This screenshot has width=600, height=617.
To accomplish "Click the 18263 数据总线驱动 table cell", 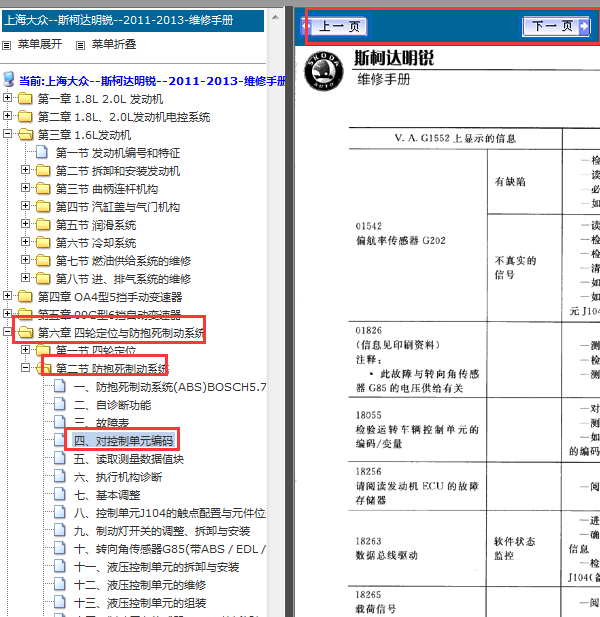I will click(x=418, y=548).
